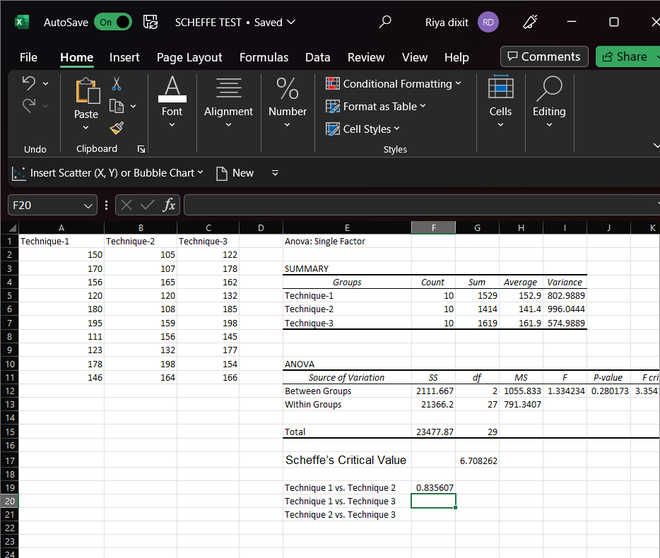
Task: Click the Total SS value 23477.87
Action: pyautogui.click(x=434, y=432)
